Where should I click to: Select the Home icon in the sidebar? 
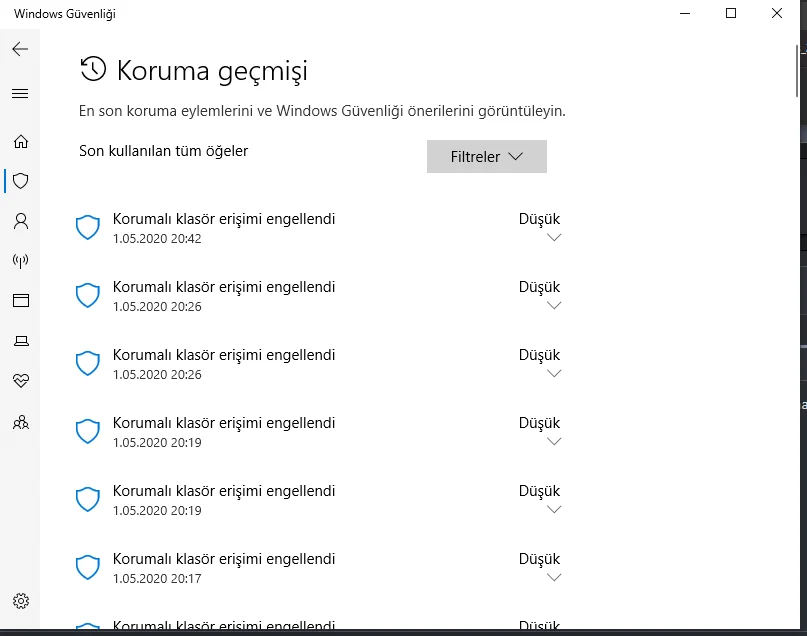21,141
